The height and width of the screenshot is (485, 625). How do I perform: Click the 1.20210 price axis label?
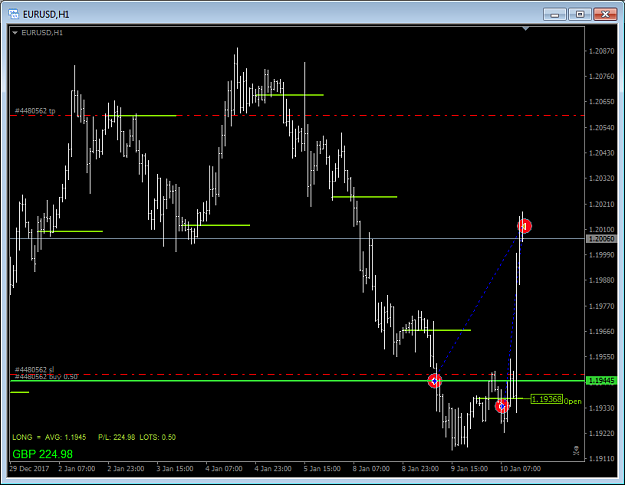602,204
